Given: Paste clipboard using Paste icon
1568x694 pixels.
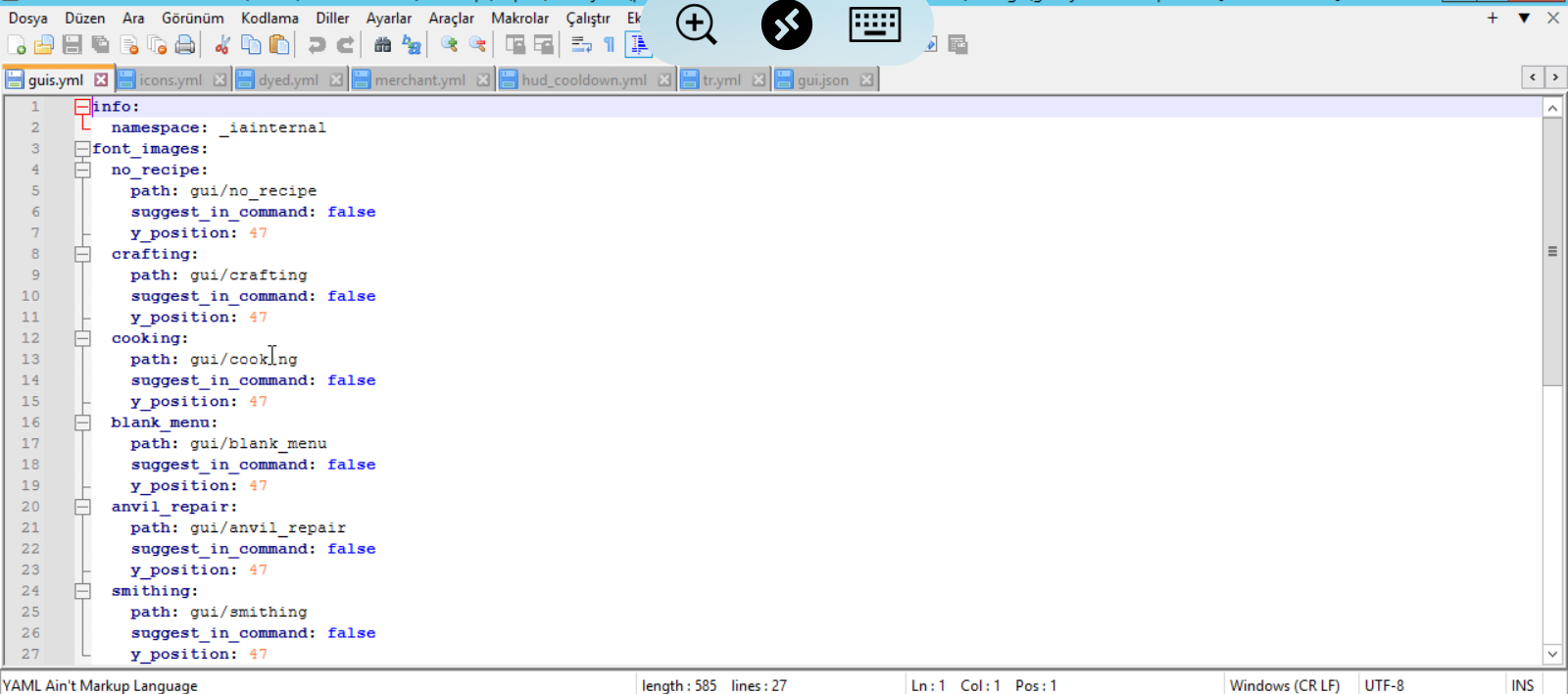Looking at the screenshot, I should coord(279,44).
